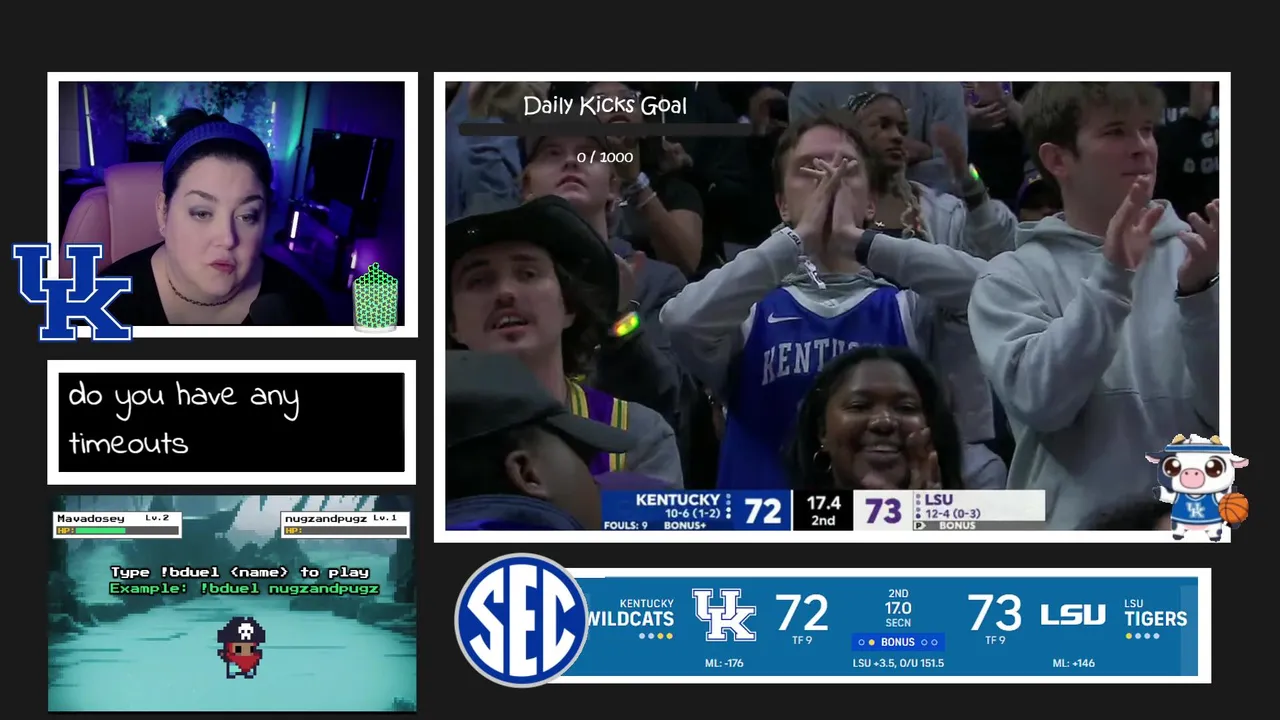Viewport: 1280px width, 720px height.
Task: Click the 17.4 game clock in the broadcast
Action: pyautogui.click(x=823, y=503)
